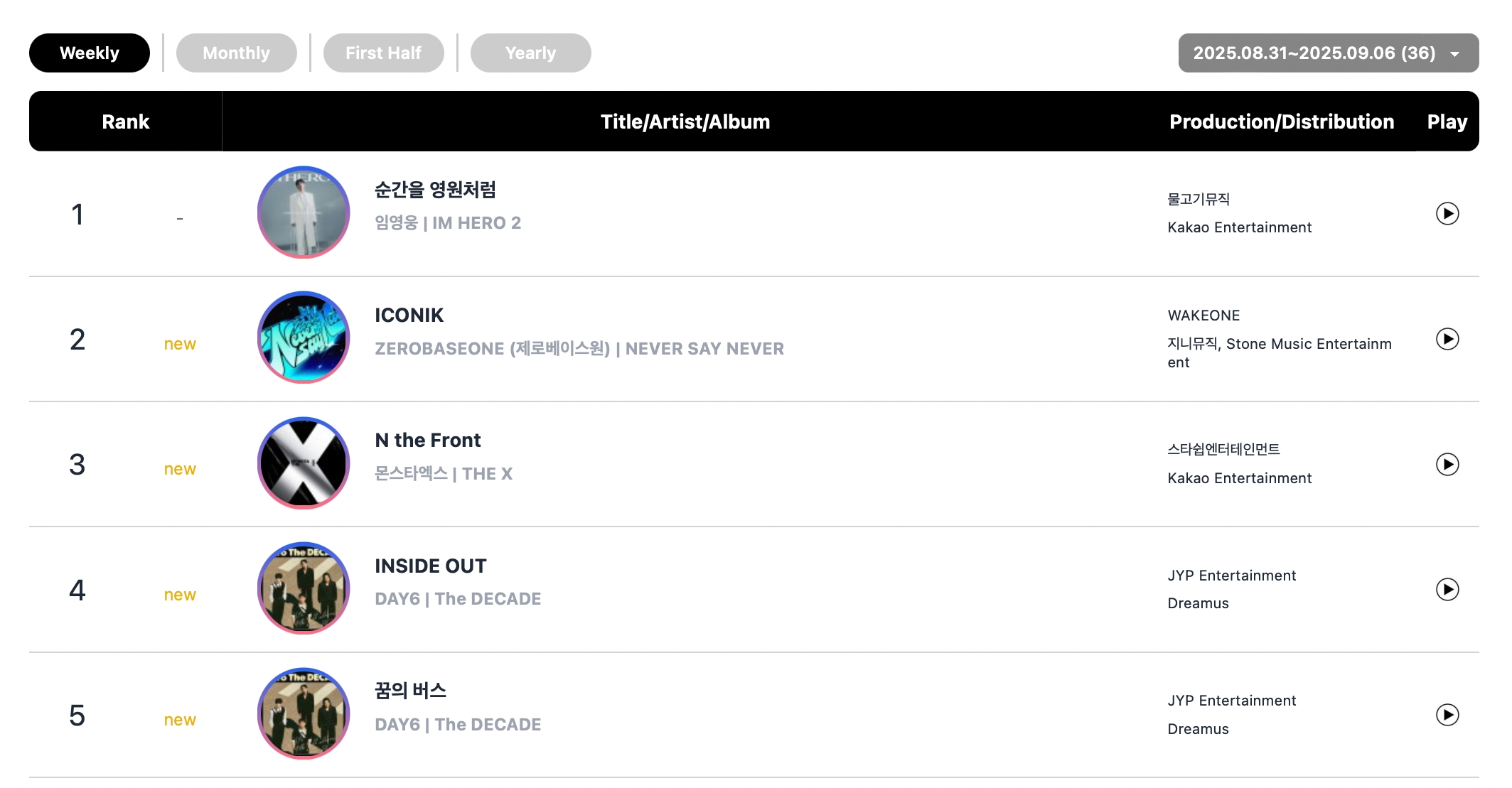Play 꿈의 버스 by DAY6
The height and width of the screenshot is (788, 1512).
pos(1447,715)
